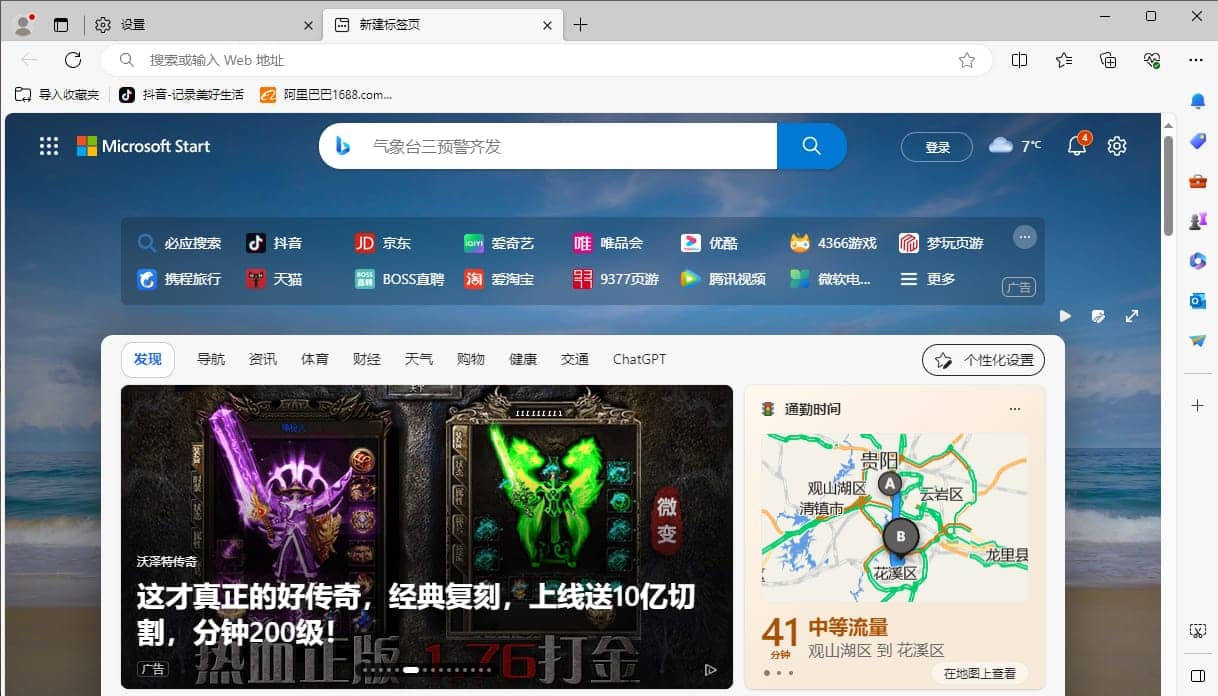This screenshot has width=1218, height=696.
Task: Open the tab actions menu icon
Action: [x=62, y=25]
